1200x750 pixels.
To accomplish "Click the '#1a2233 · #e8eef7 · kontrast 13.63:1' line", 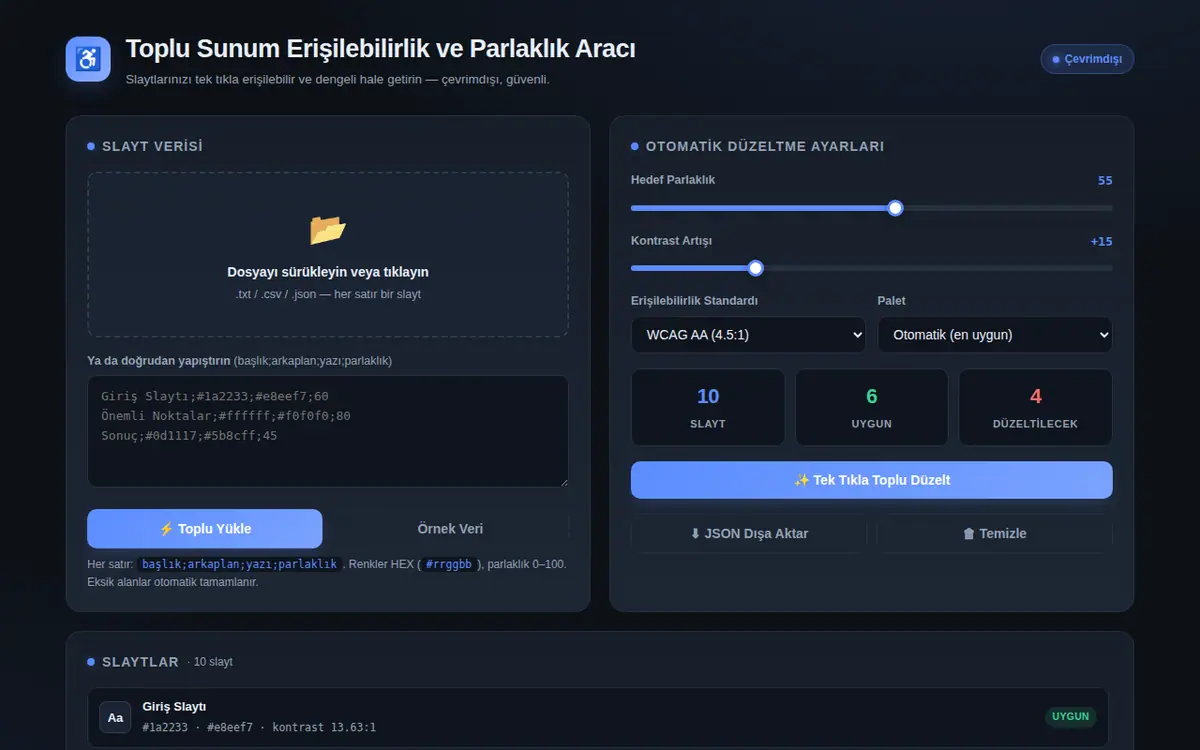I will pyautogui.click(x=259, y=727).
